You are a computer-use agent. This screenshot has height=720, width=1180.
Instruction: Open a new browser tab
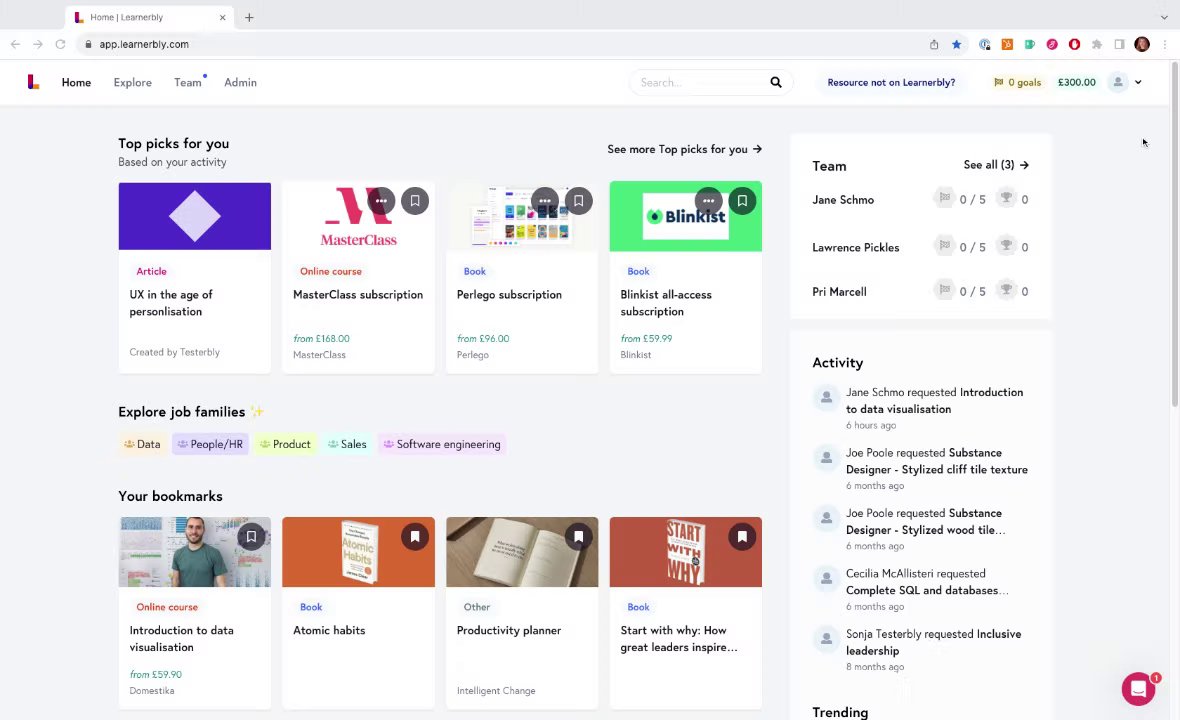click(249, 17)
